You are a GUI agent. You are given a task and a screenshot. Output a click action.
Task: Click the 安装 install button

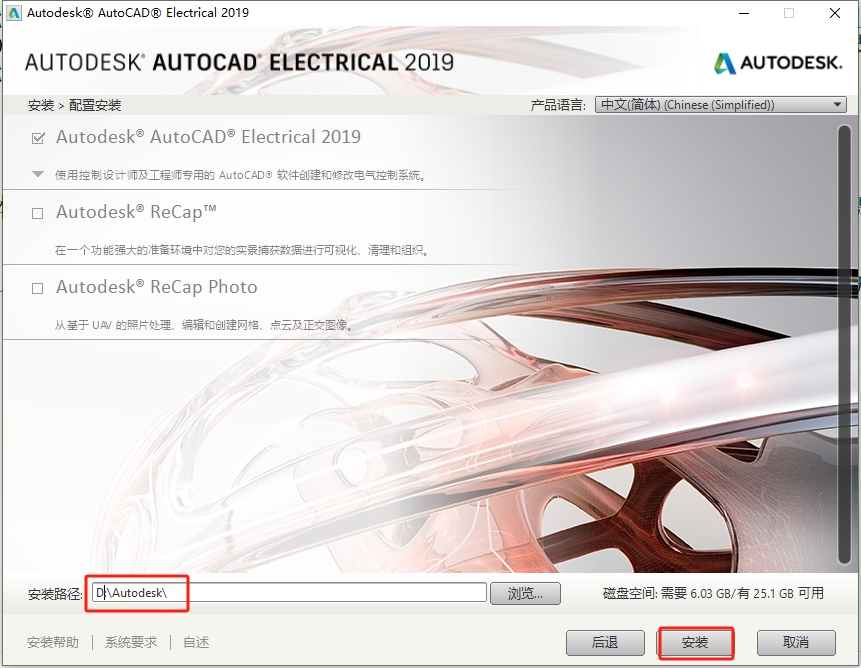click(695, 642)
